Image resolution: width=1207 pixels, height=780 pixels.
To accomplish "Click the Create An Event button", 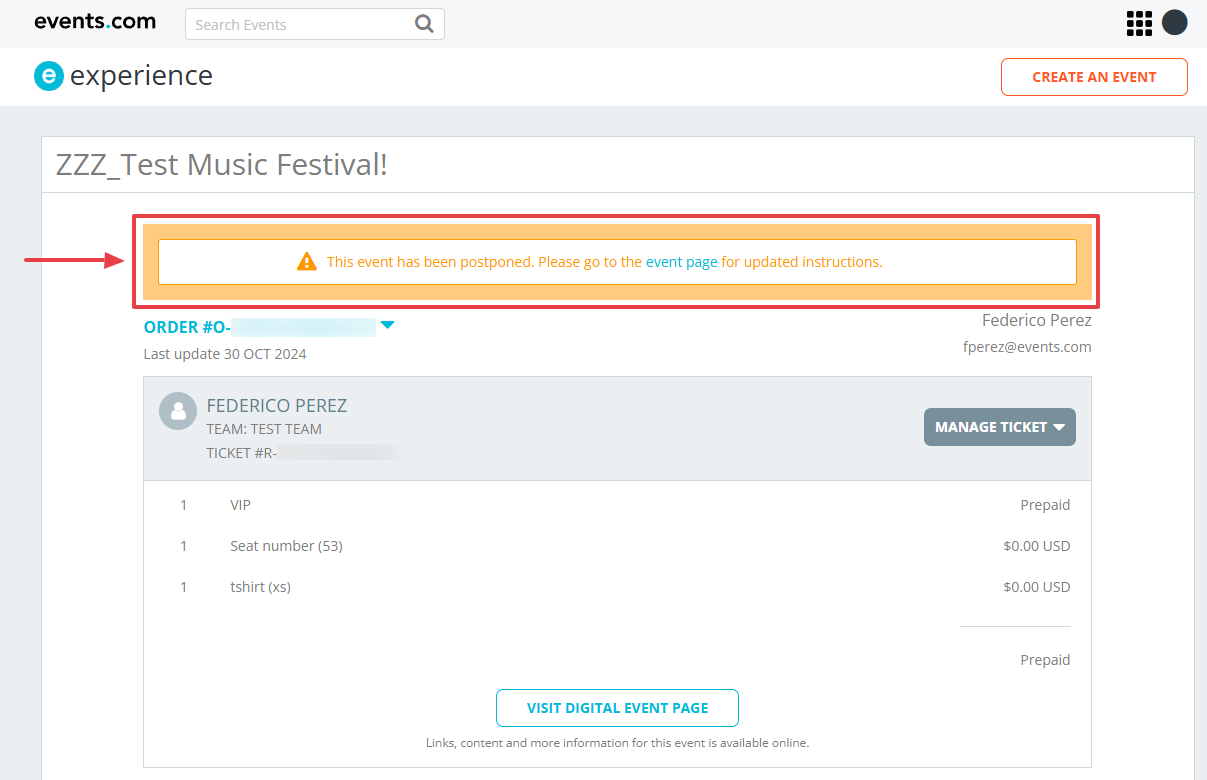I will coord(1094,77).
